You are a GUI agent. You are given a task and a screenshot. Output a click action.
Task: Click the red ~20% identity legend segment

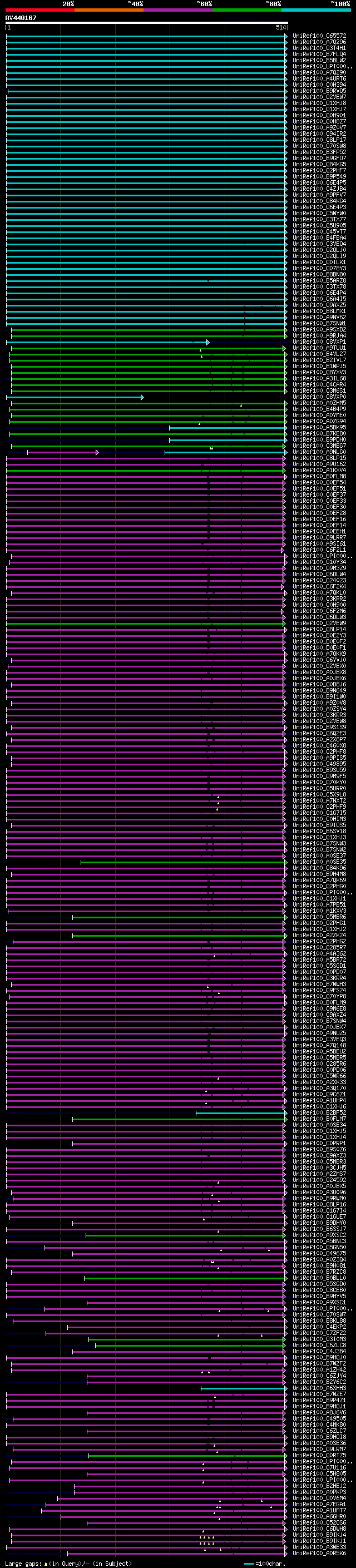(x=39, y=10)
